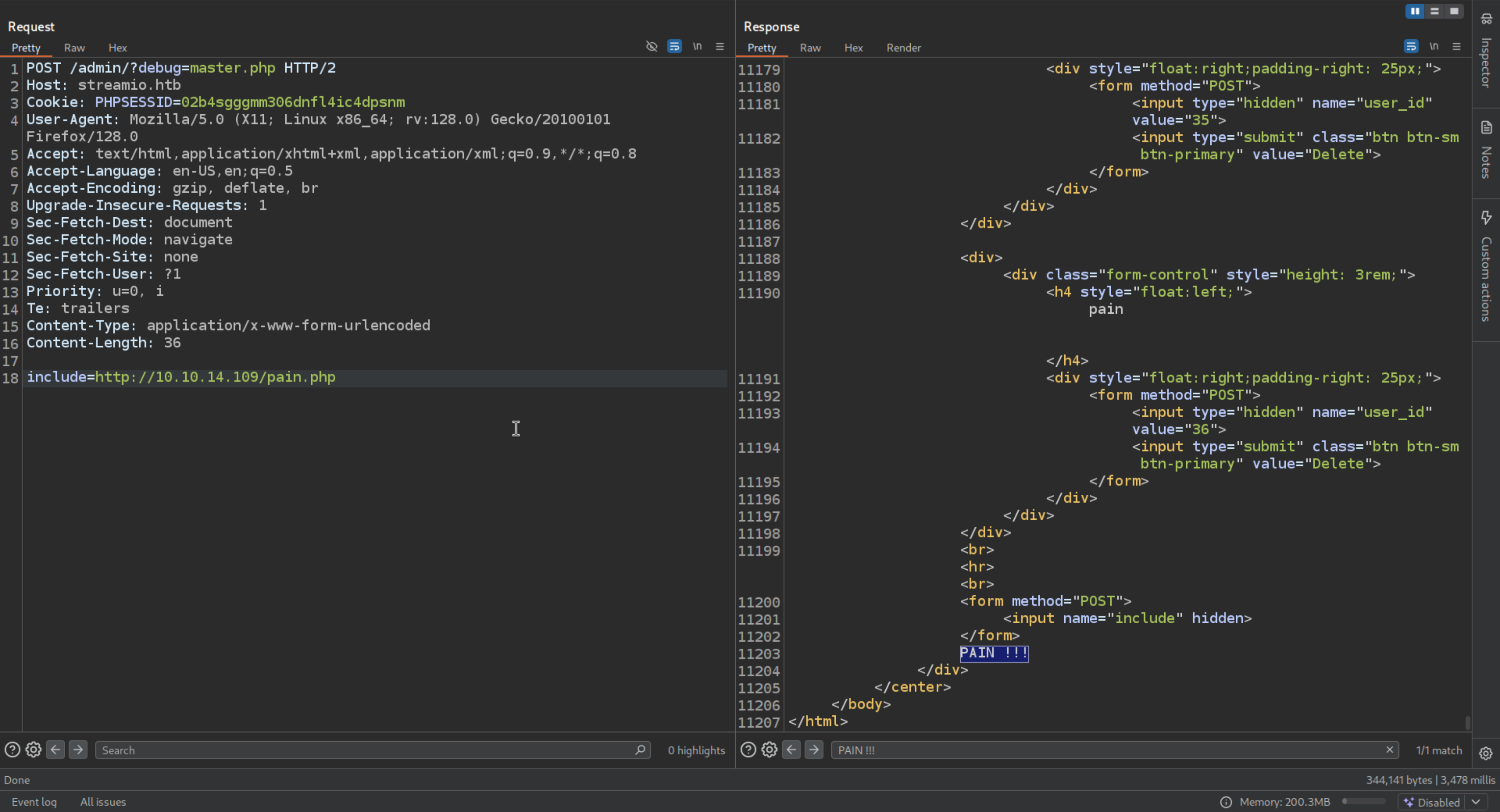Open Response search settings gear
This screenshot has height=812, width=1500.
[769, 750]
